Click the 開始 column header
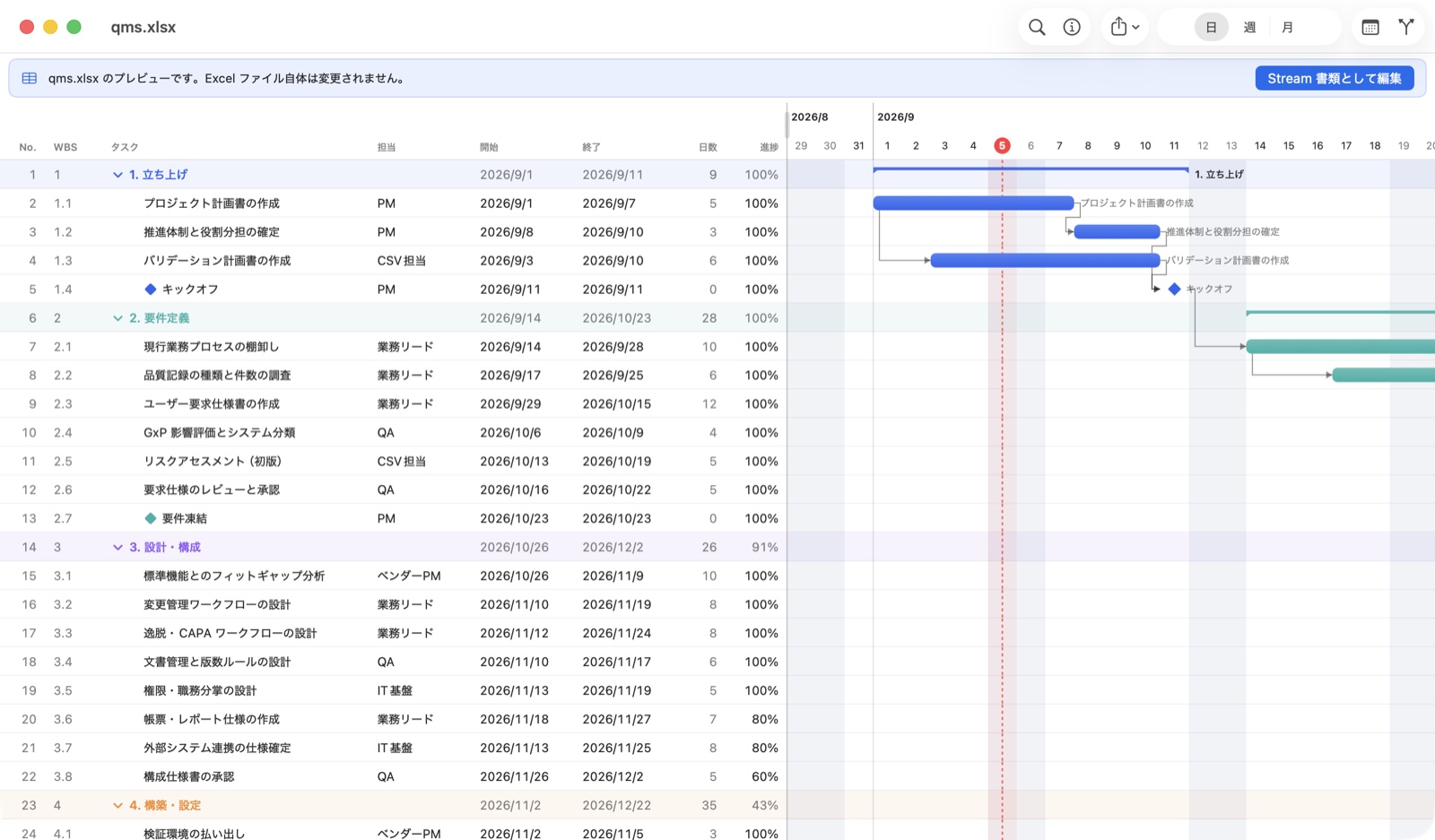The height and width of the screenshot is (840, 1435). click(x=489, y=147)
